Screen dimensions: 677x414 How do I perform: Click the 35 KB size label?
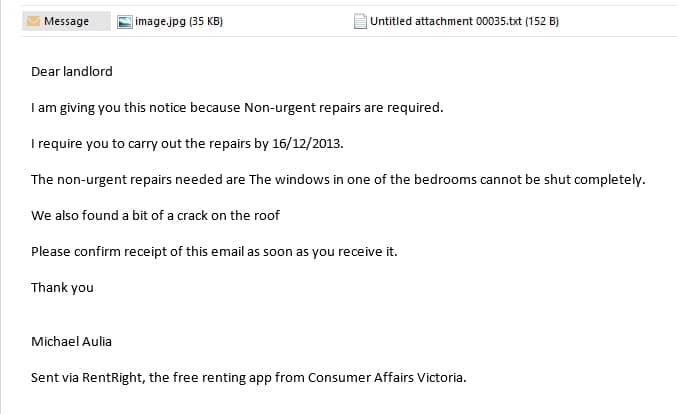(x=206, y=22)
